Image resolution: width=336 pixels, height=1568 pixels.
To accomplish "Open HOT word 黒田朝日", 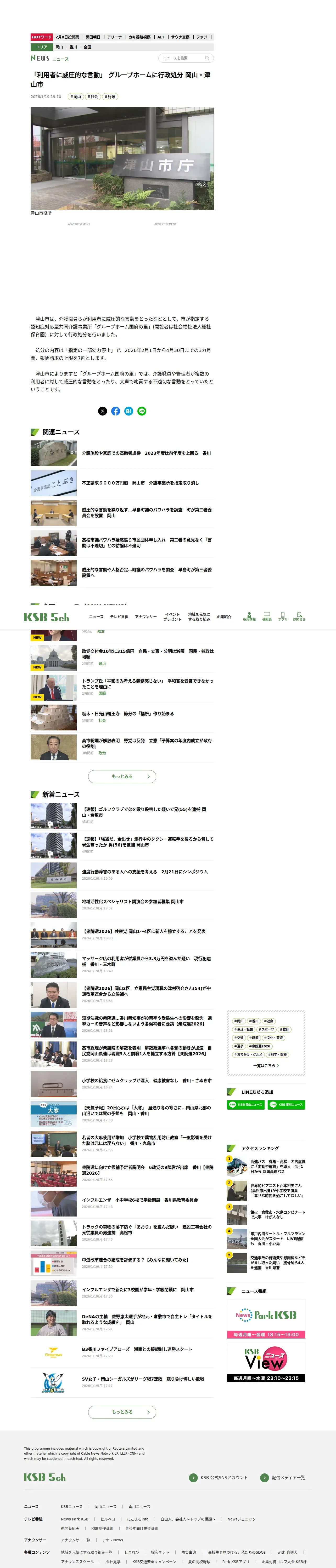I will (93, 37).
